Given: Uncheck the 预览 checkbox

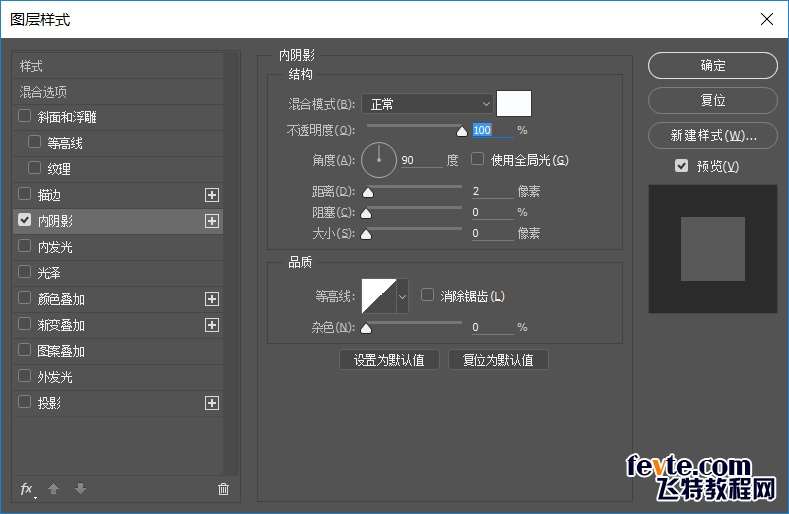Looking at the screenshot, I should point(681,166).
